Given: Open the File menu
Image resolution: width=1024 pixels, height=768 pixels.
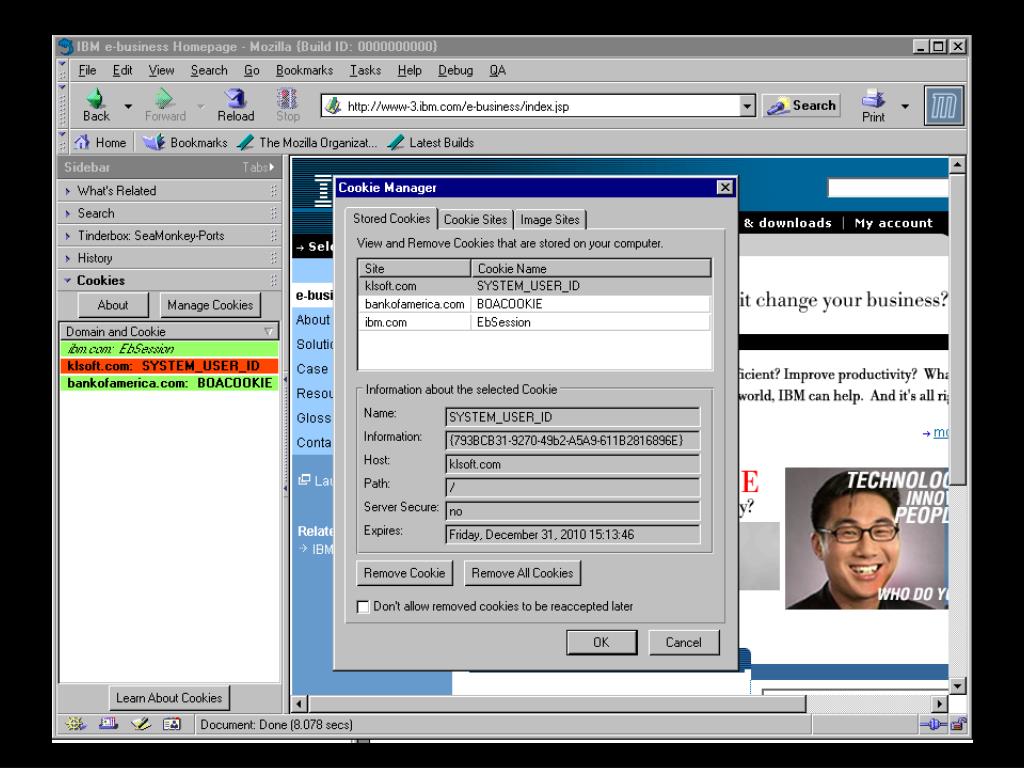Looking at the screenshot, I should 87,71.
